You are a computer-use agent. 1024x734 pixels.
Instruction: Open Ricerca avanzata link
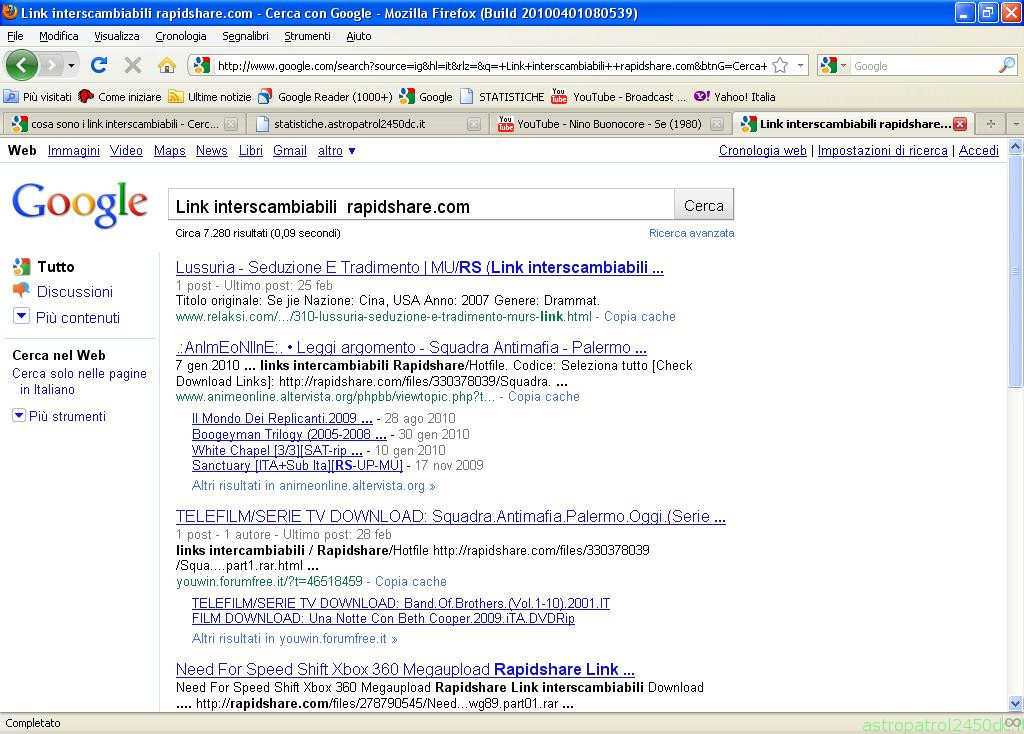692,233
